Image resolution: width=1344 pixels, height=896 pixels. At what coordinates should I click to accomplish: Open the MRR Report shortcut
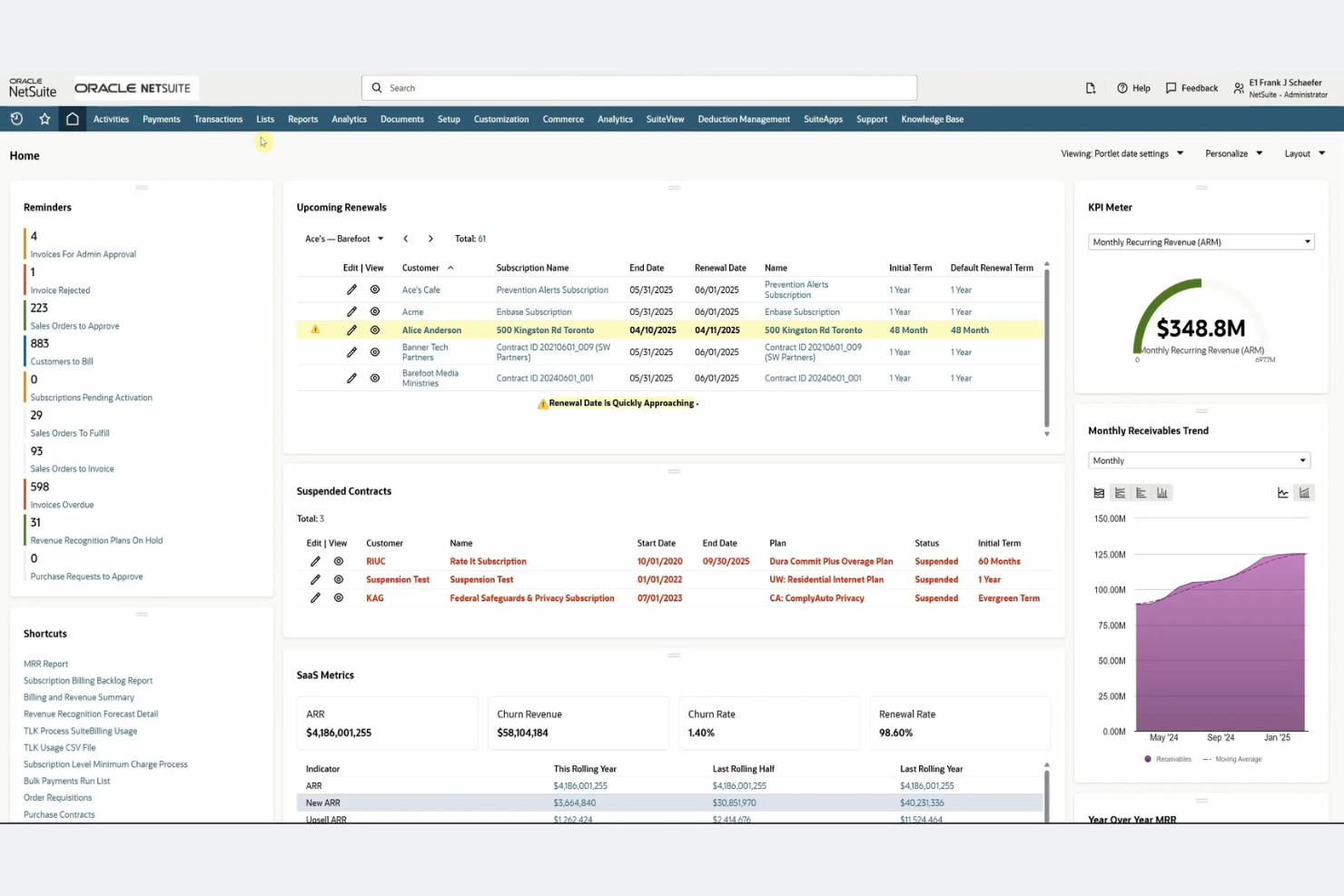(x=45, y=664)
